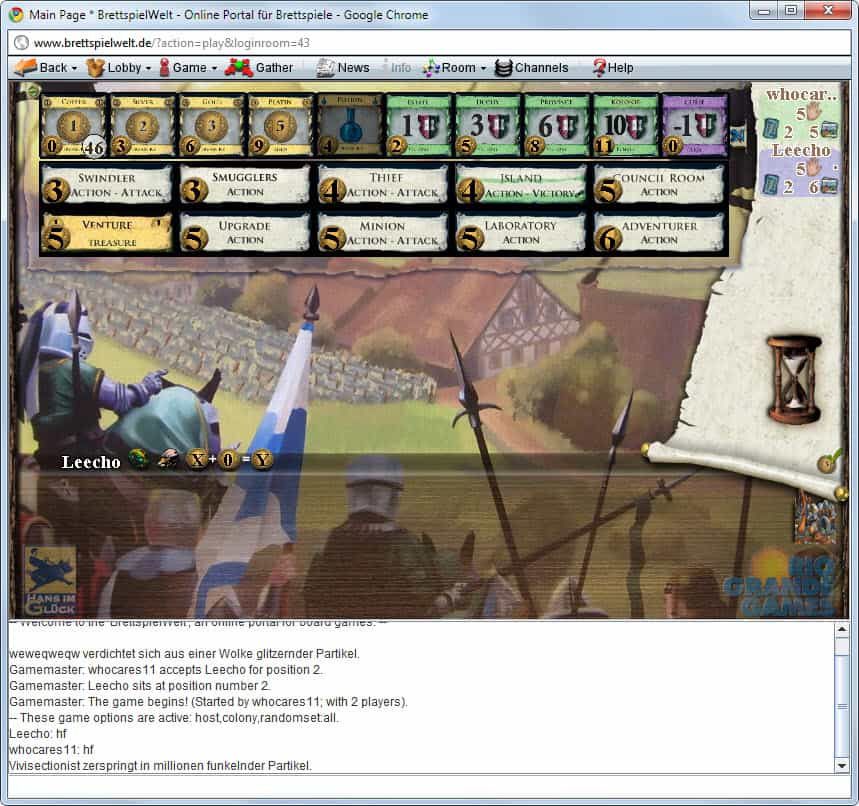Click the hand icon under whocar..
The height and width of the screenshot is (806, 859).
815,112
